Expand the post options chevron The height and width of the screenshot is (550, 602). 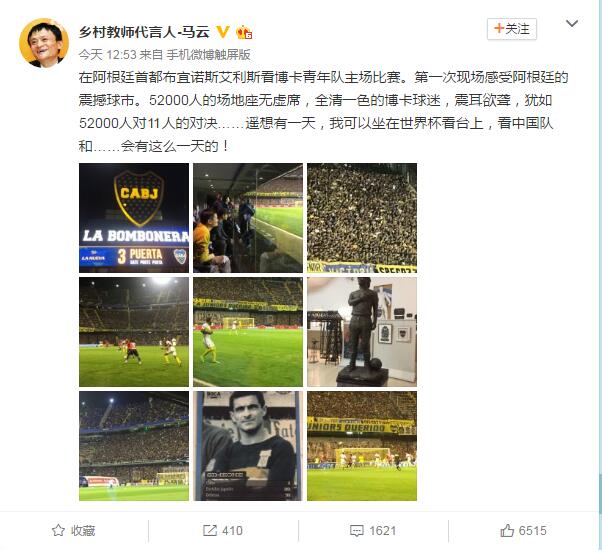pyautogui.click(x=572, y=24)
